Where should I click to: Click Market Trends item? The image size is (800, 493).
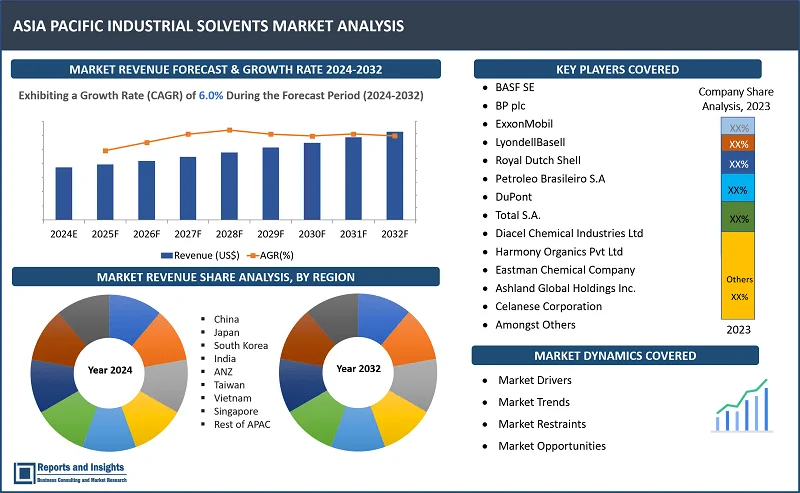tap(534, 402)
